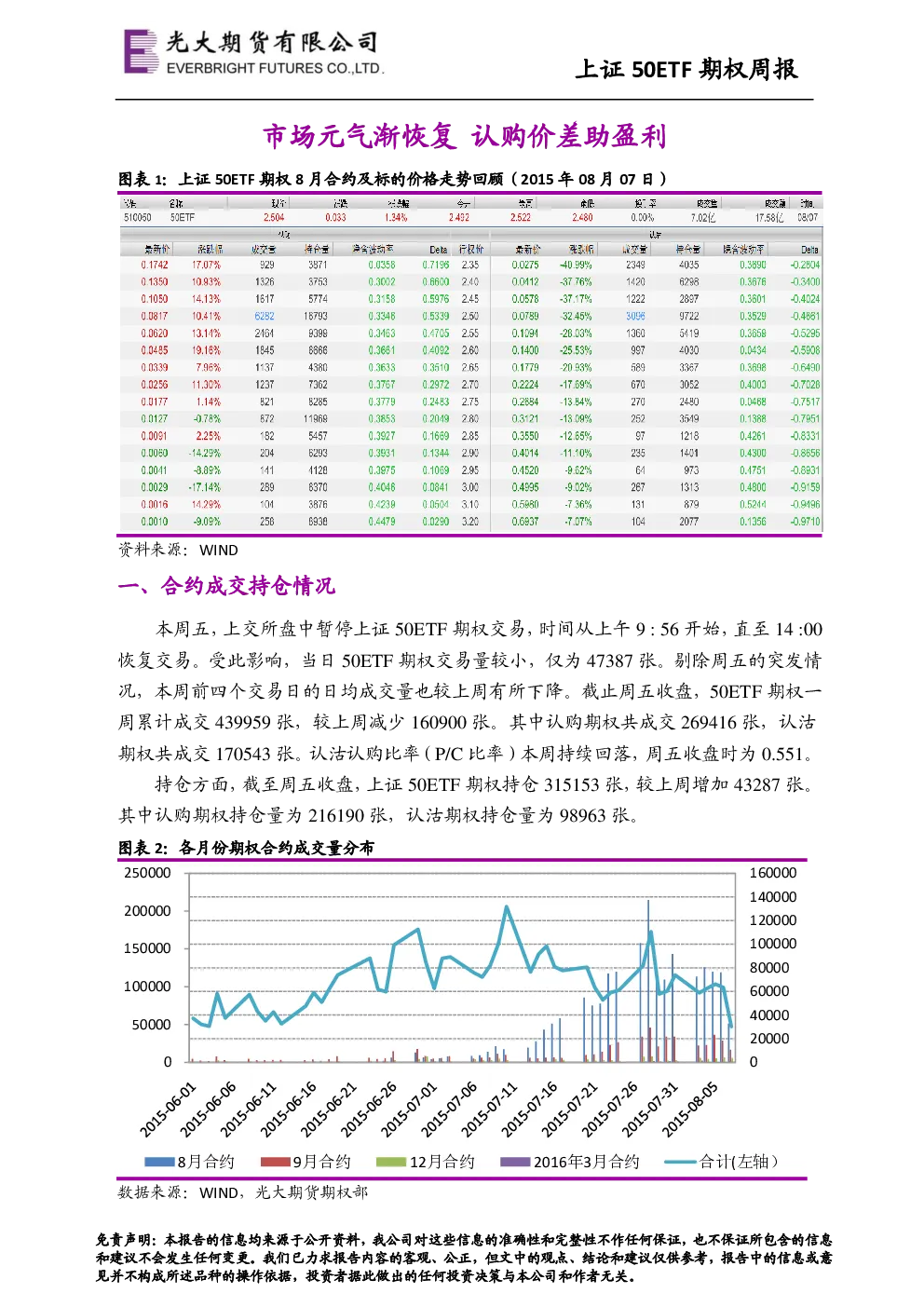
Task: Select the 一、合约成交持仓情况 section heading
Action: pos(226,586)
